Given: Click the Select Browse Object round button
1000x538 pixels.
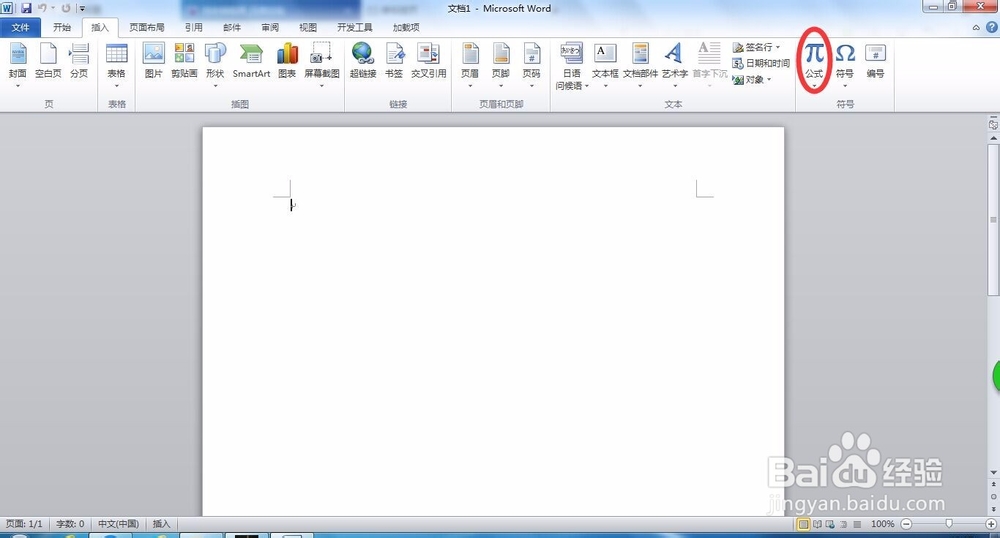Looking at the screenshot, I should tap(993, 497).
